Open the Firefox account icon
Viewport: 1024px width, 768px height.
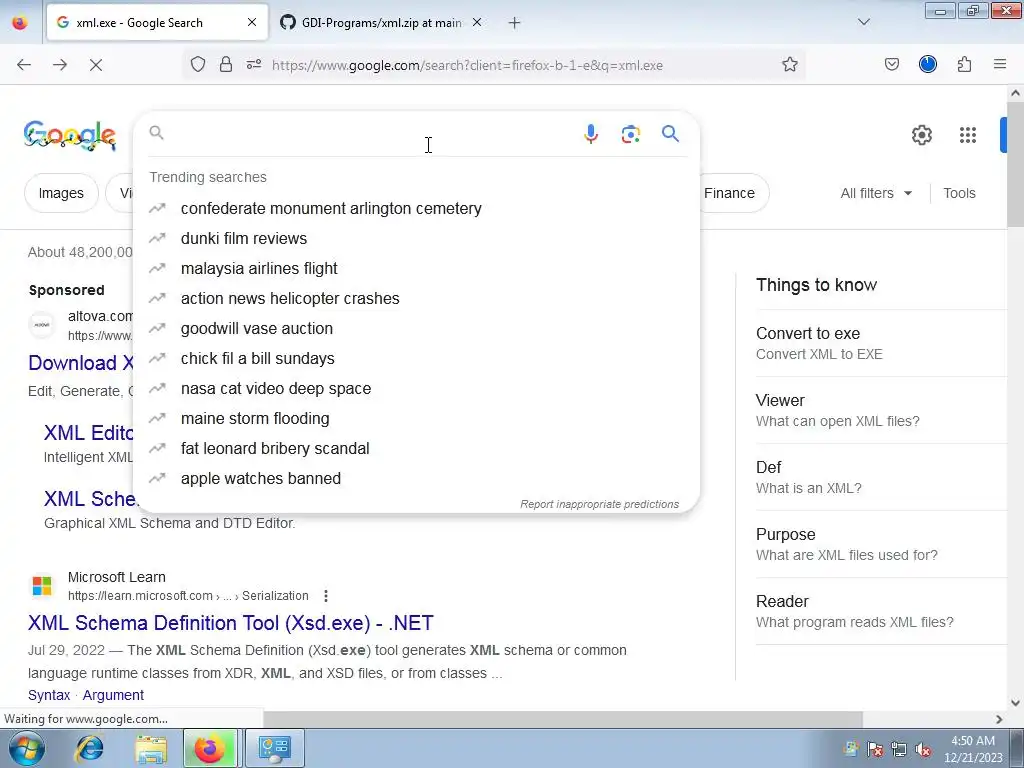click(927, 64)
